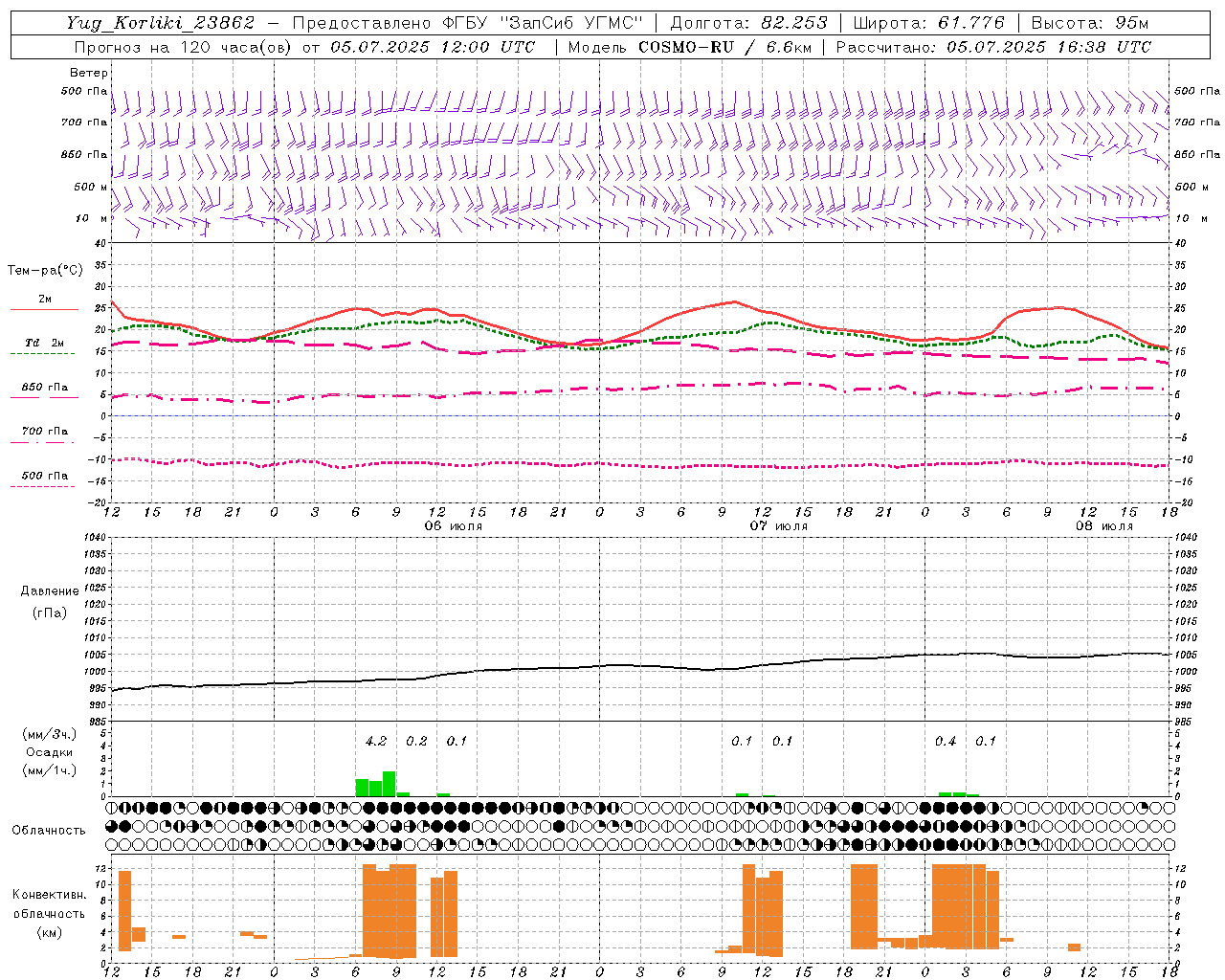Click the Облачность cloud cover label
Viewport: 1225px width, 980px height.
49,830
